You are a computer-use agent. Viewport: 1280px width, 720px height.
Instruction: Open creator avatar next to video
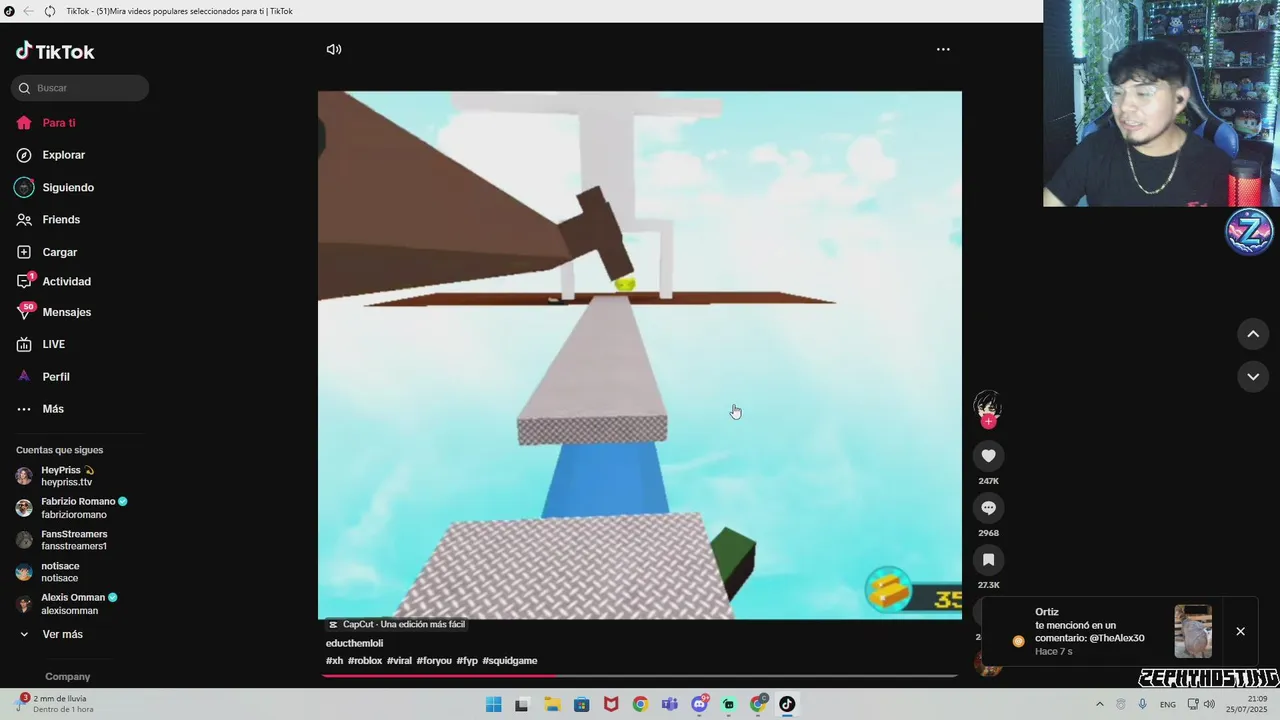pos(988,403)
